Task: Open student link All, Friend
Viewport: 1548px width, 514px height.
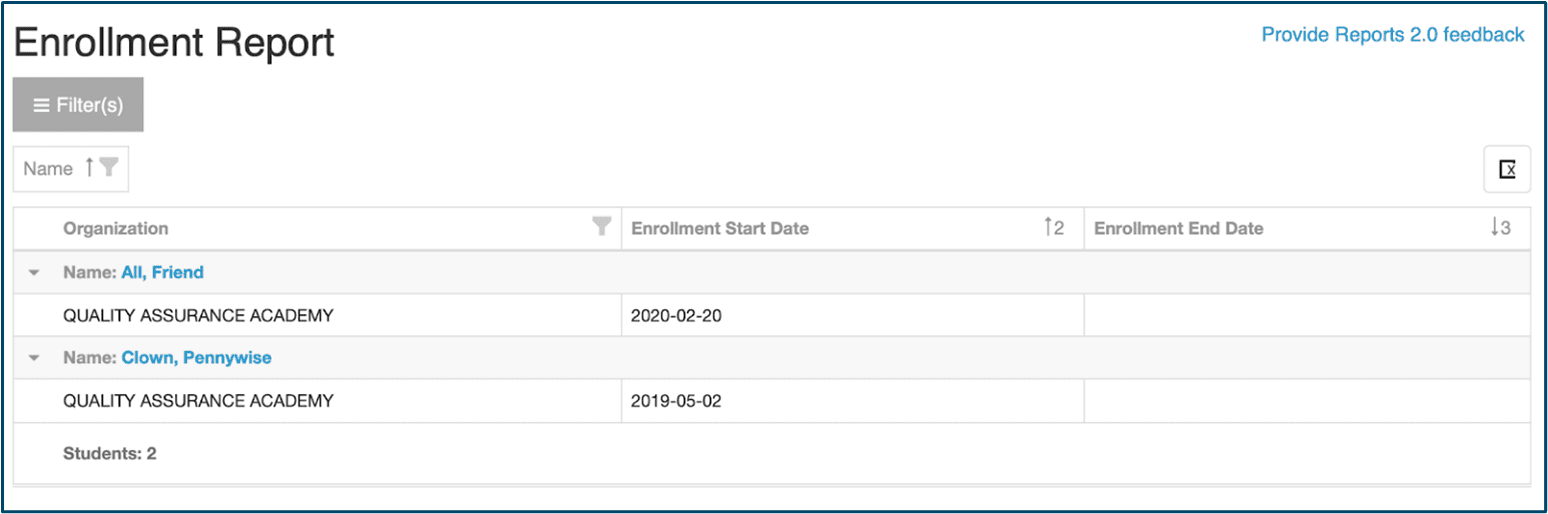Action: [162, 272]
